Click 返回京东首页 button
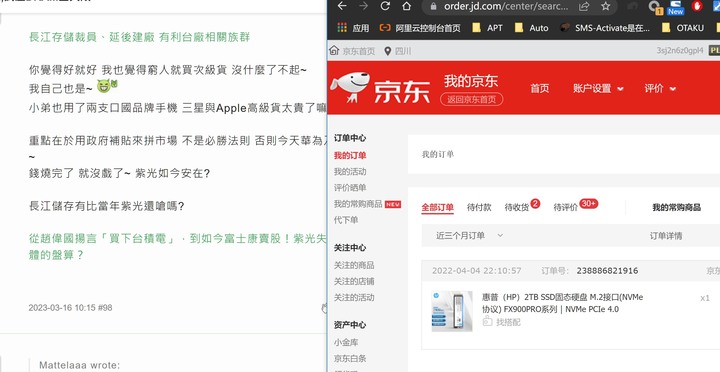Viewport: 720px width, 372px height. pos(472,99)
